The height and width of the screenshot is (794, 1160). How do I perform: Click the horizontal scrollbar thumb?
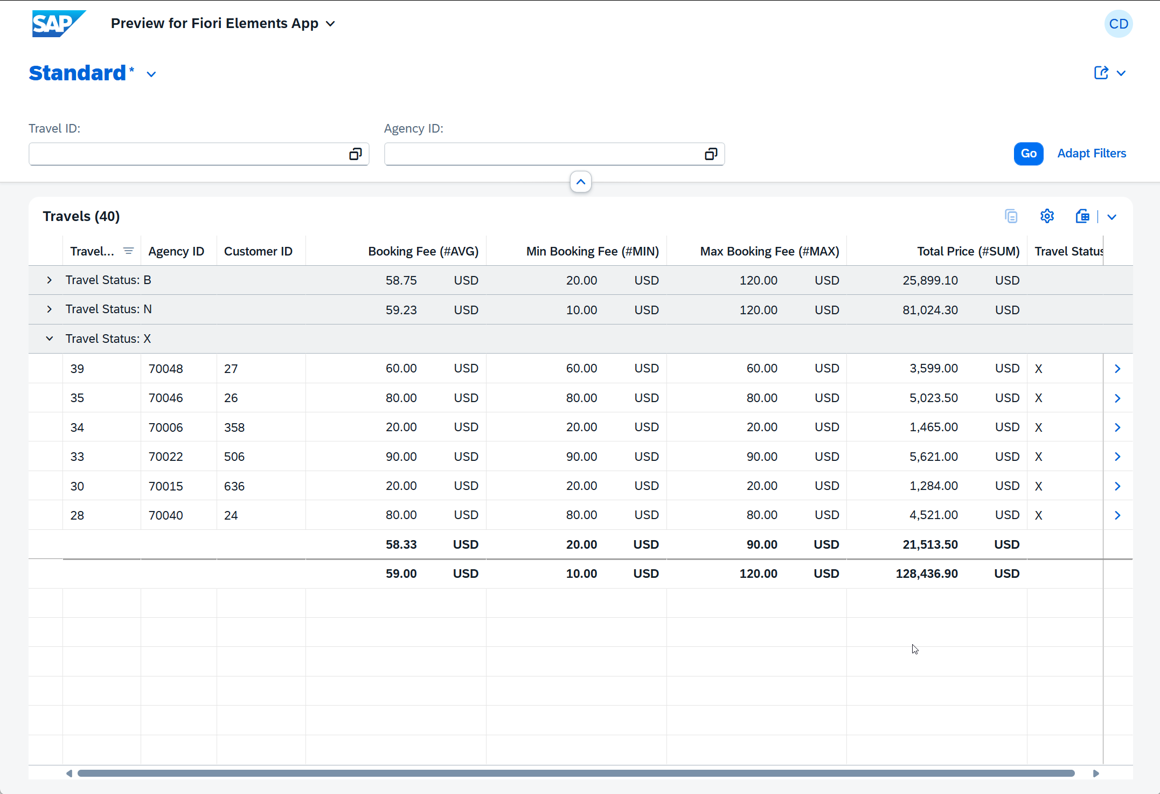pos(576,773)
